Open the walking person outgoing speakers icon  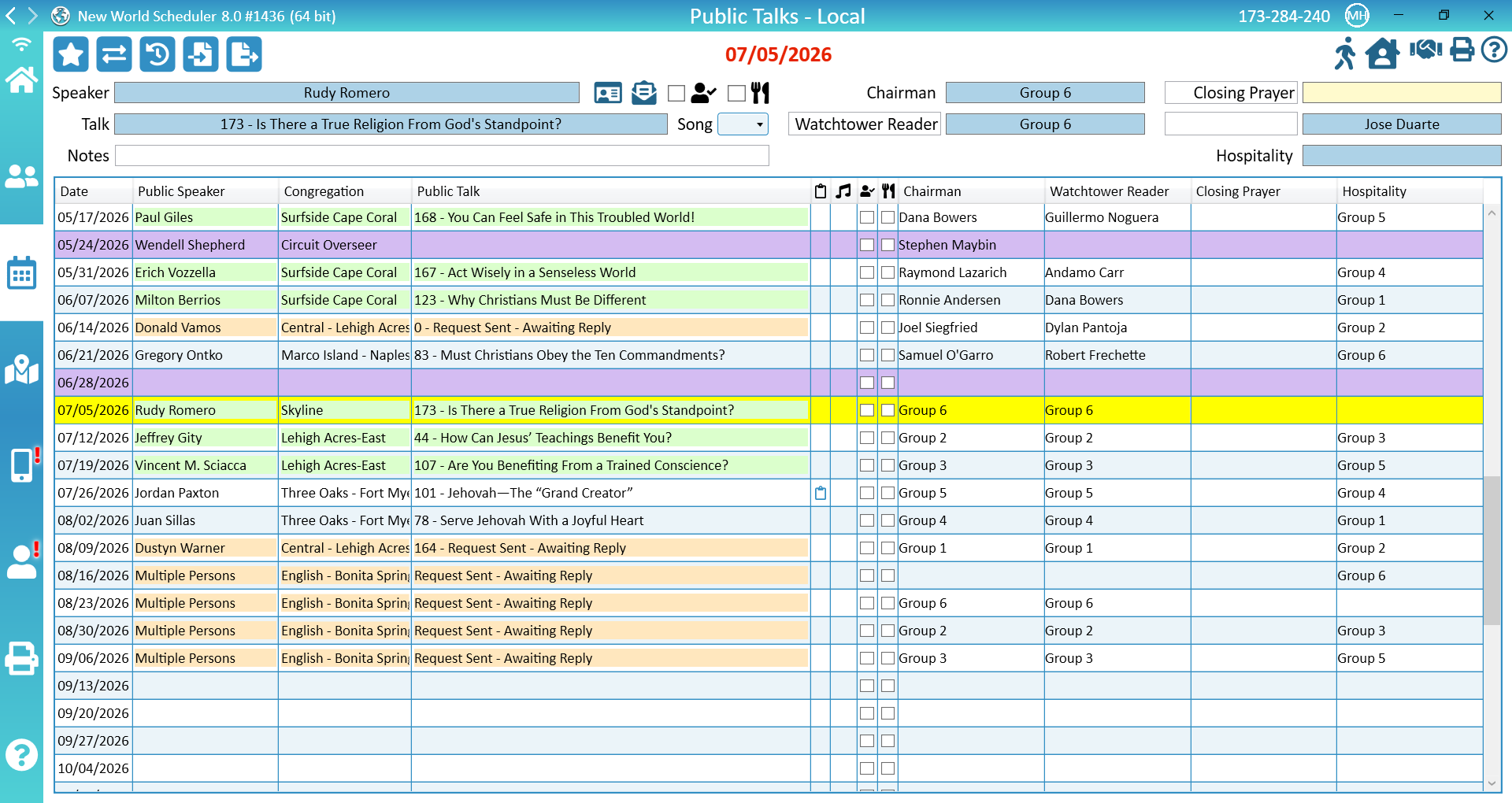click(1344, 53)
